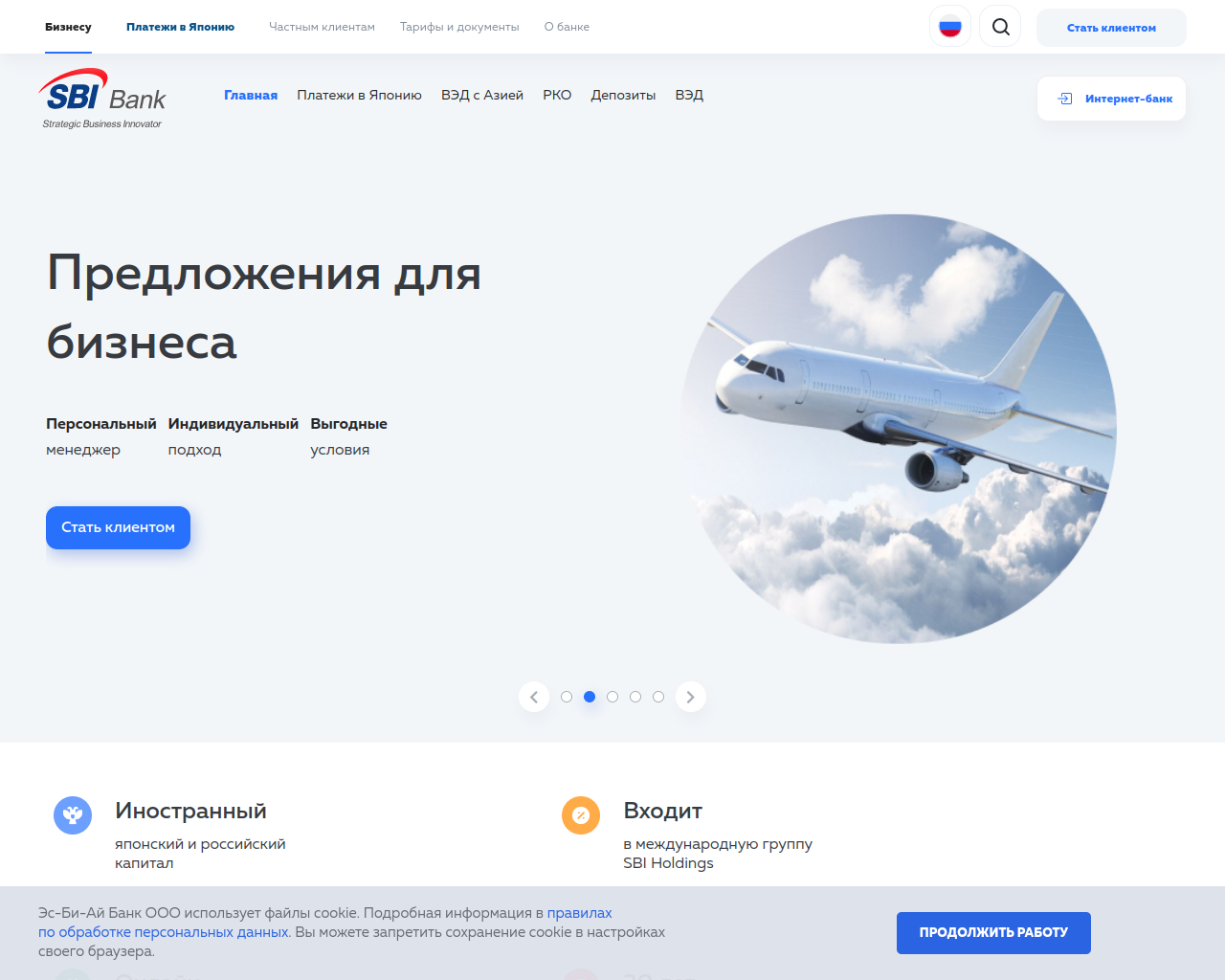Click ПРОДОЛЖИТЬ РАБОТУ cookie button
This screenshot has height=980, width=1225.
(993, 932)
